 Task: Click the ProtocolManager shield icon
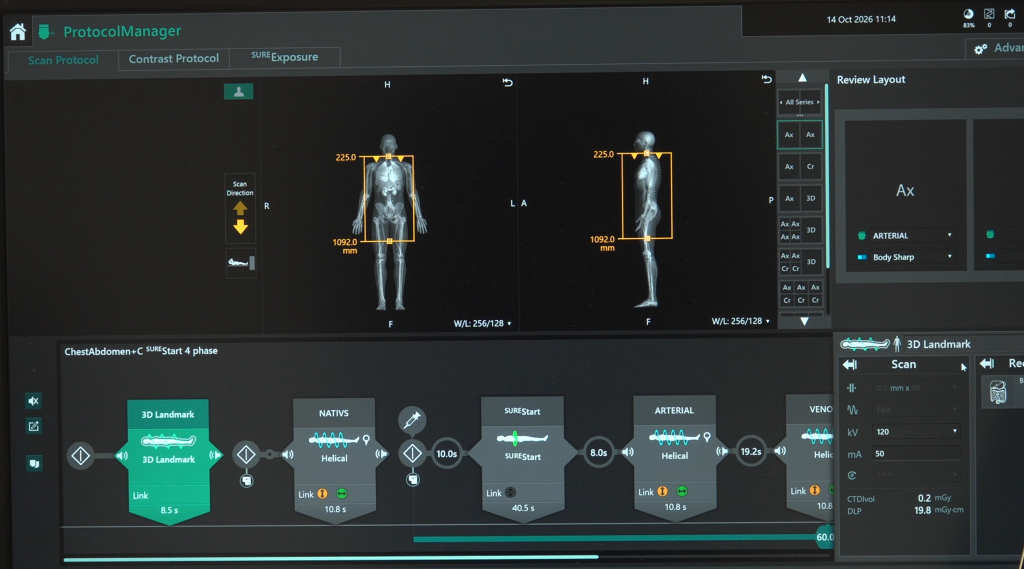(x=45, y=31)
